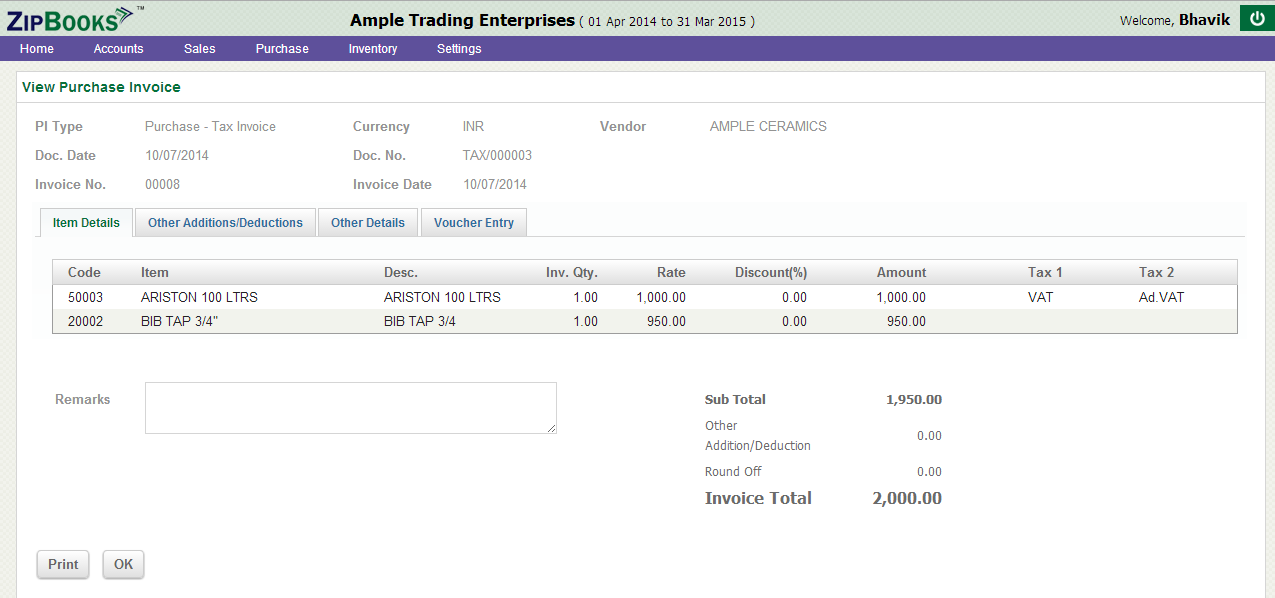This screenshot has height=598, width=1275.
Task: Open the Sales menu
Action: pos(200,49)
